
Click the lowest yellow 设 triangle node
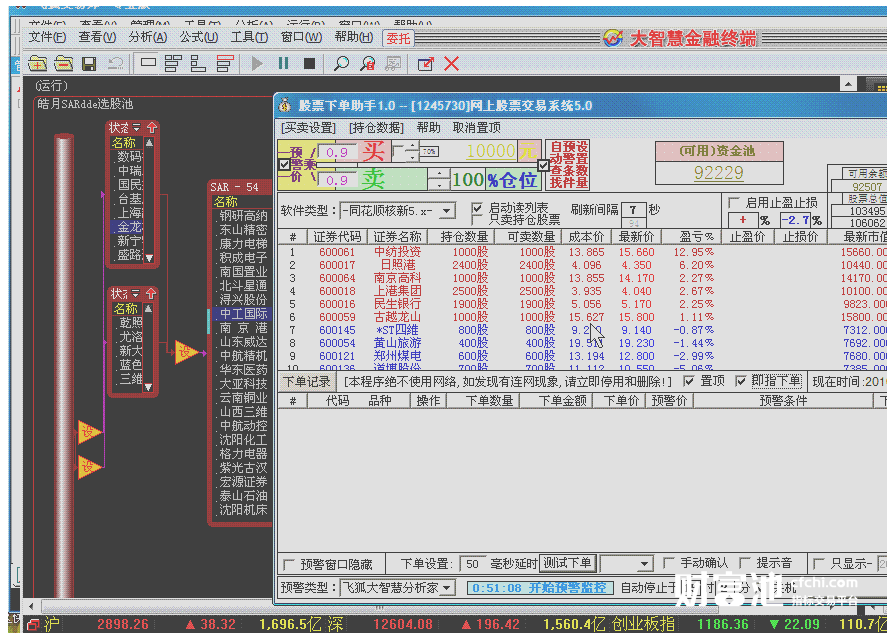tap(89, 467)
